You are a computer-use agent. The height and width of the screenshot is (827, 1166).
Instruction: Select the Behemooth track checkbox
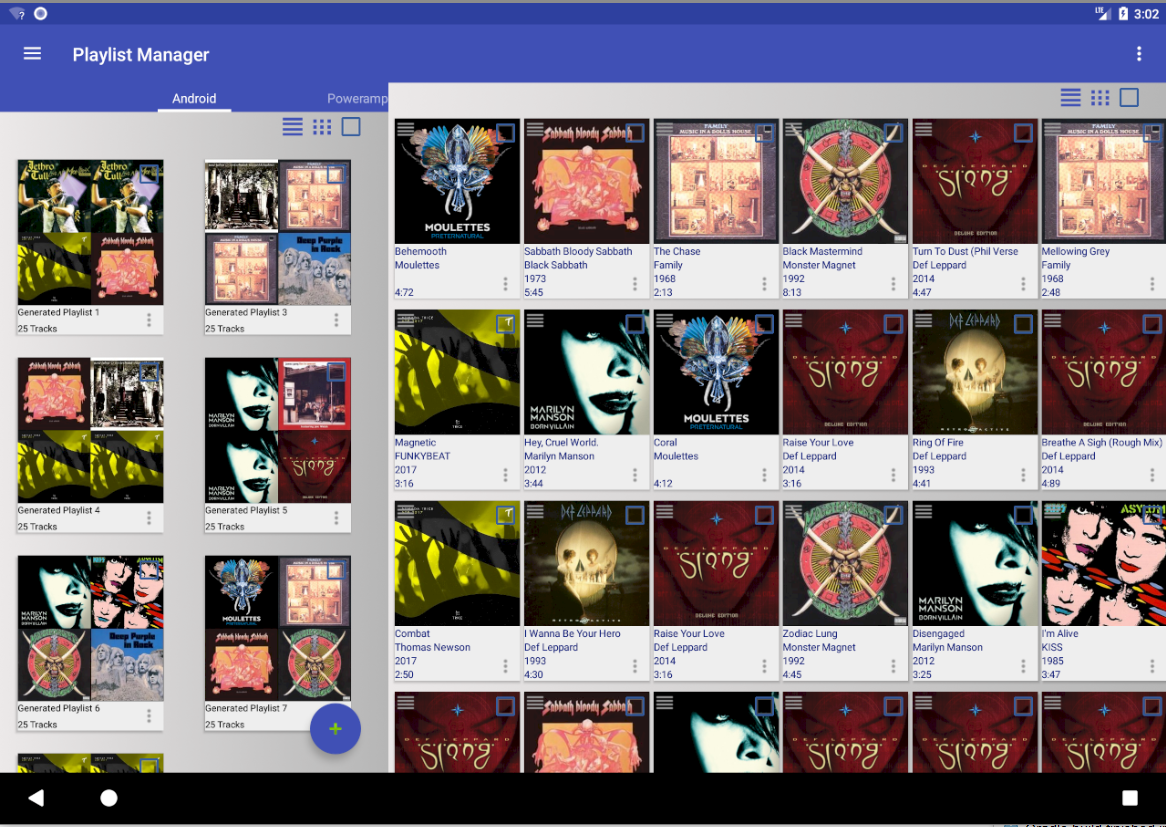click(506, 133)
